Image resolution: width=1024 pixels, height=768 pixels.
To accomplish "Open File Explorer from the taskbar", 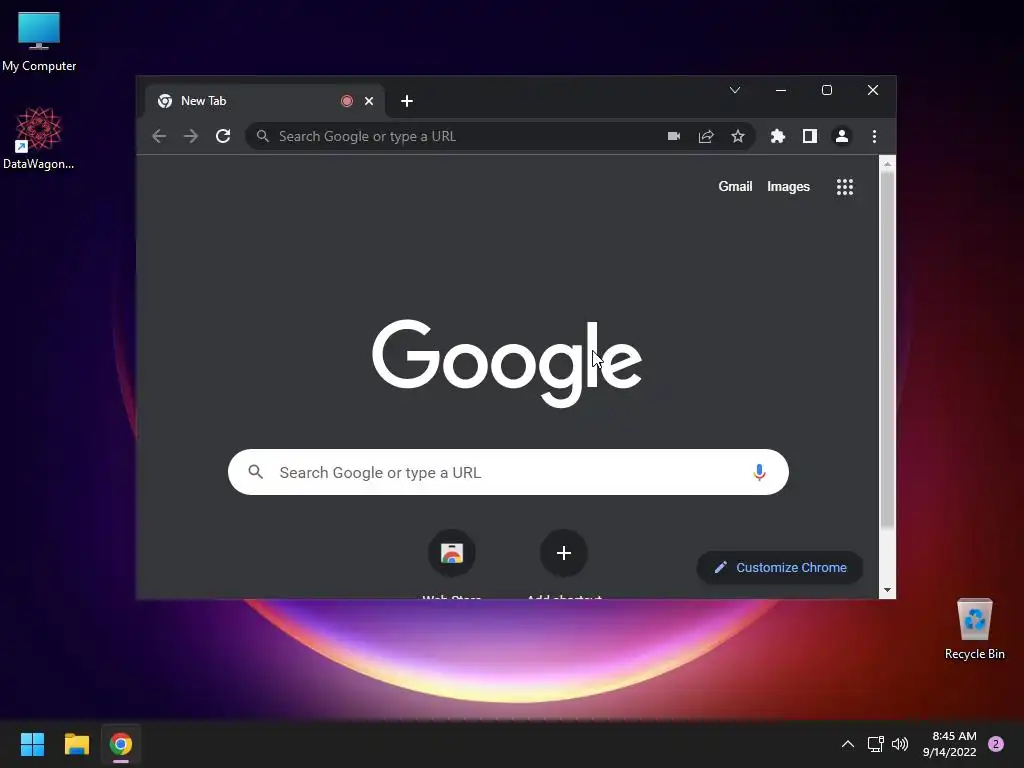I will (x=76, y=744).
